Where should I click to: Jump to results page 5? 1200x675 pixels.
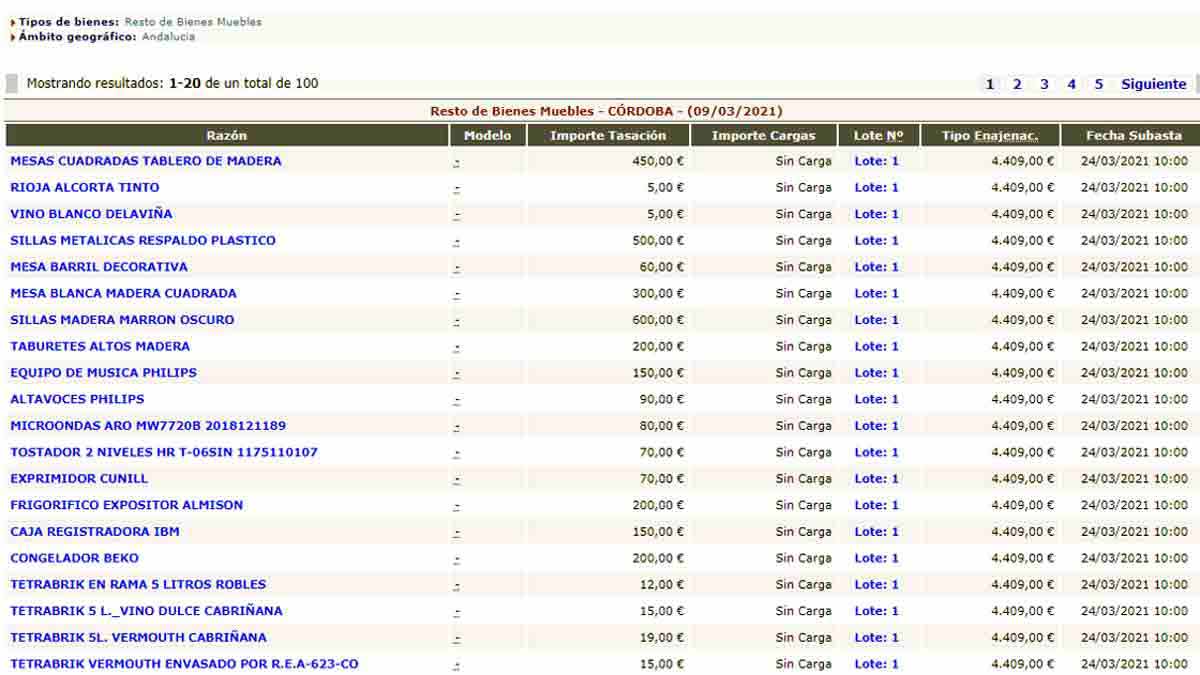point(1098,84)
